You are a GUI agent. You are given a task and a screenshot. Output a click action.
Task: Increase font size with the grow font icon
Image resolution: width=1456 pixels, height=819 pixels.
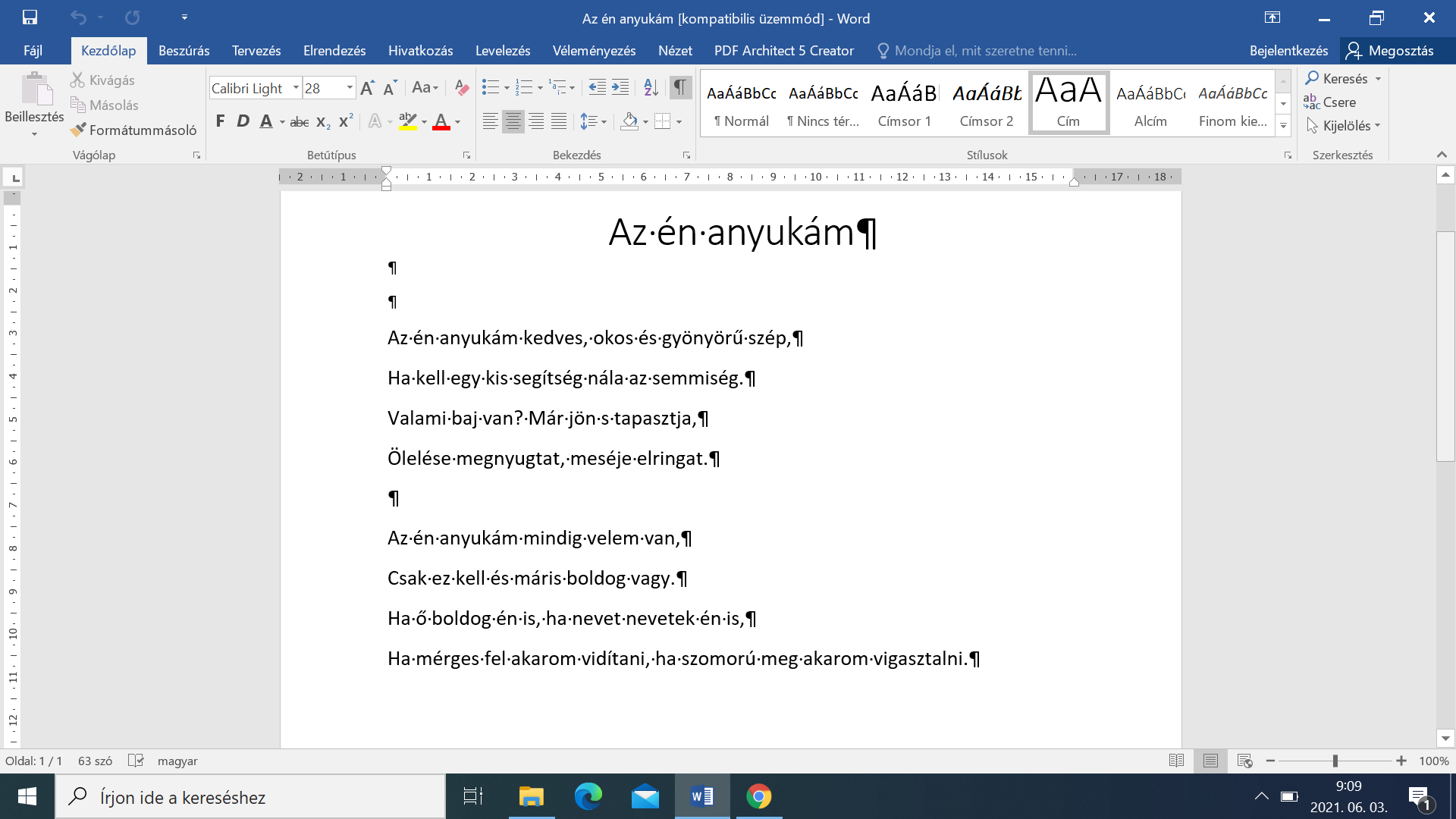click(367, 88)
